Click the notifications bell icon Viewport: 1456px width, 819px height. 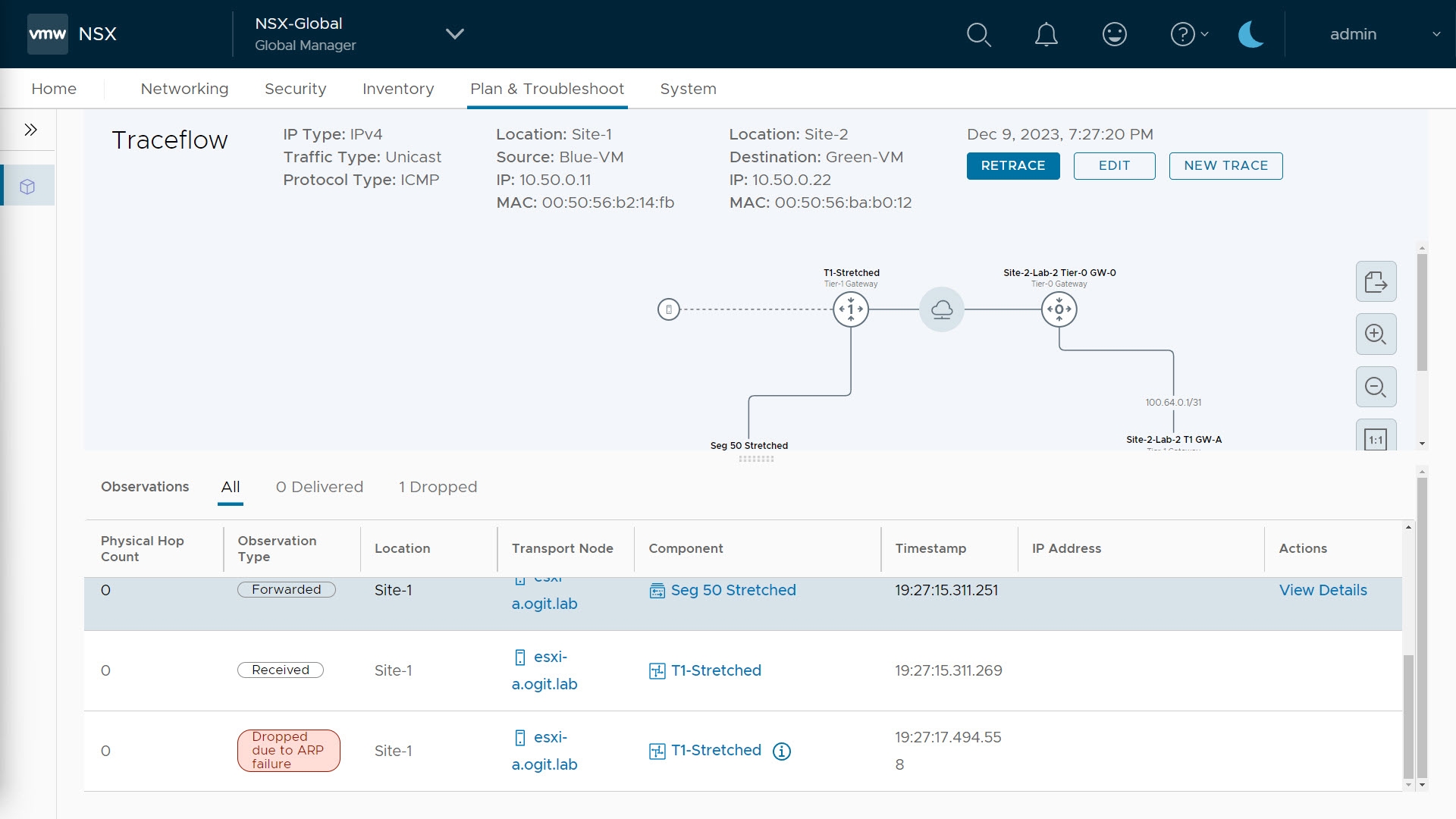pyautogui.click(x=1046, y=34)
